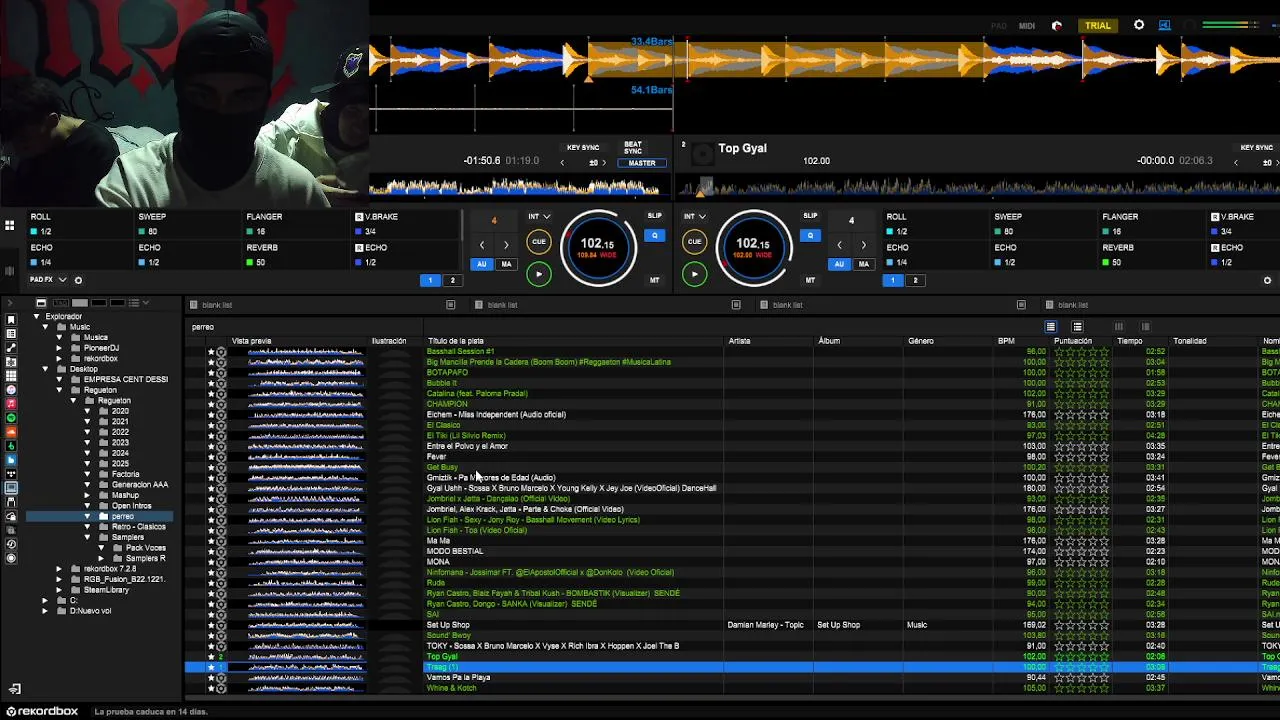This screenshot has height=720, width=1280.
Task: Click the collapse arrow icon bottom-left
Action: tap(14, 690)
